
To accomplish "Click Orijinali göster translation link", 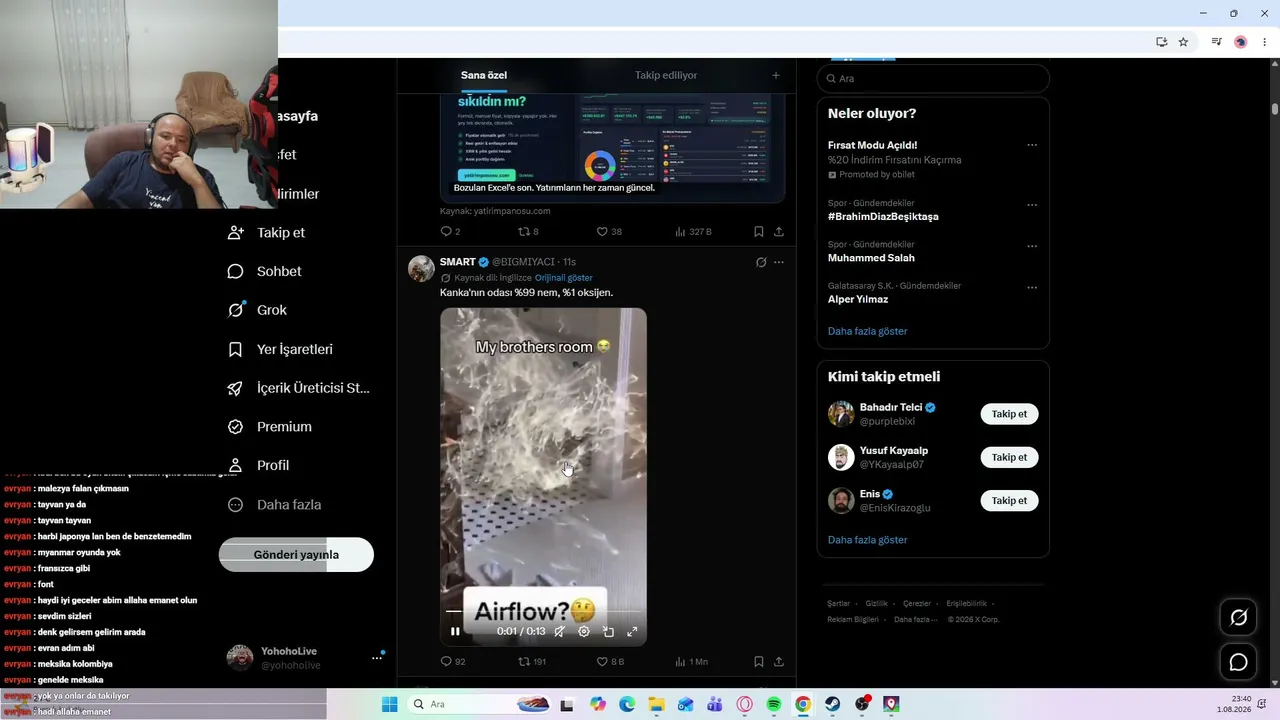I will (564, 278).
